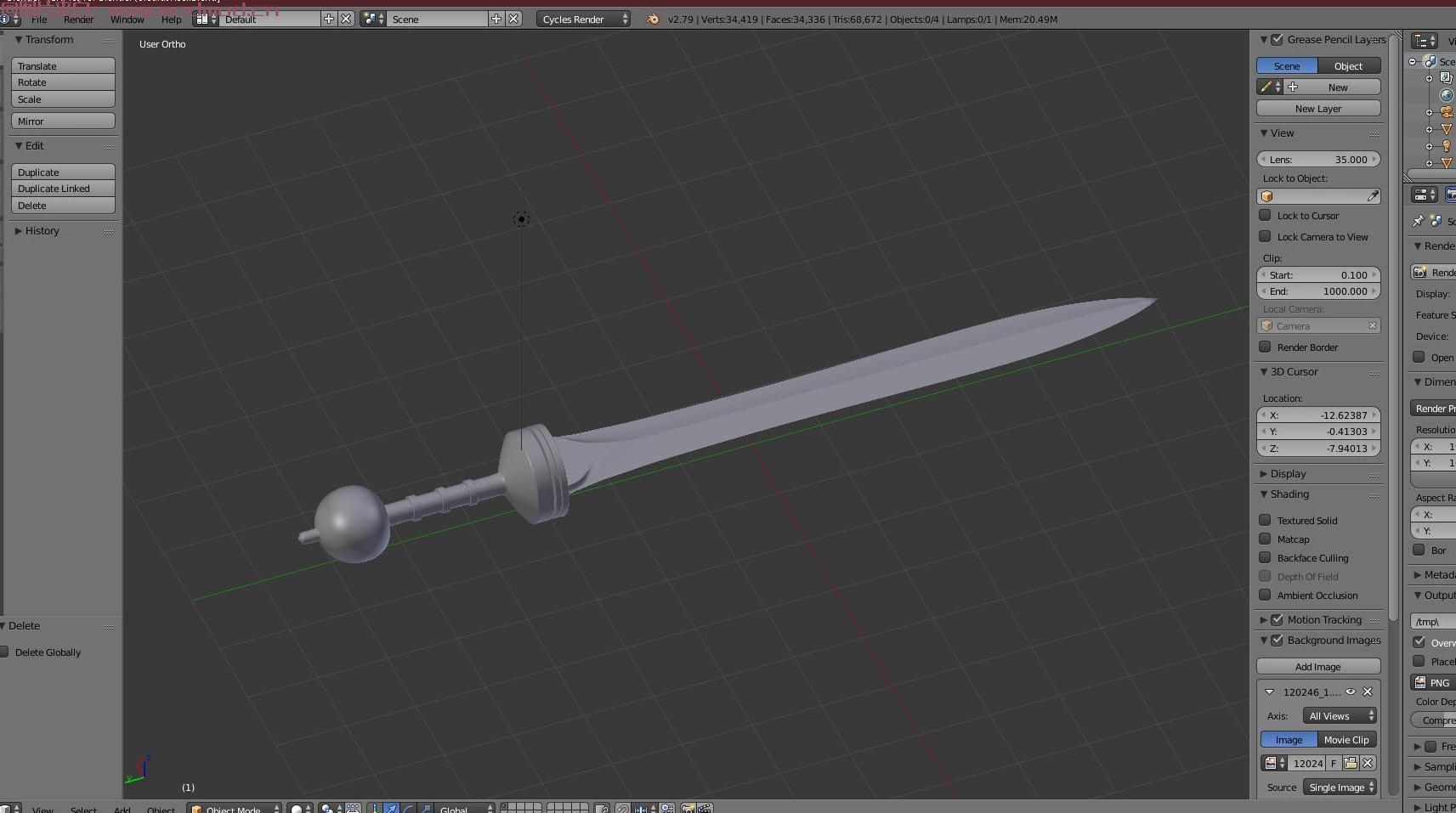Open the PNG file format selector
The image size is (1456, 813).
click(x=1433, y=682)
